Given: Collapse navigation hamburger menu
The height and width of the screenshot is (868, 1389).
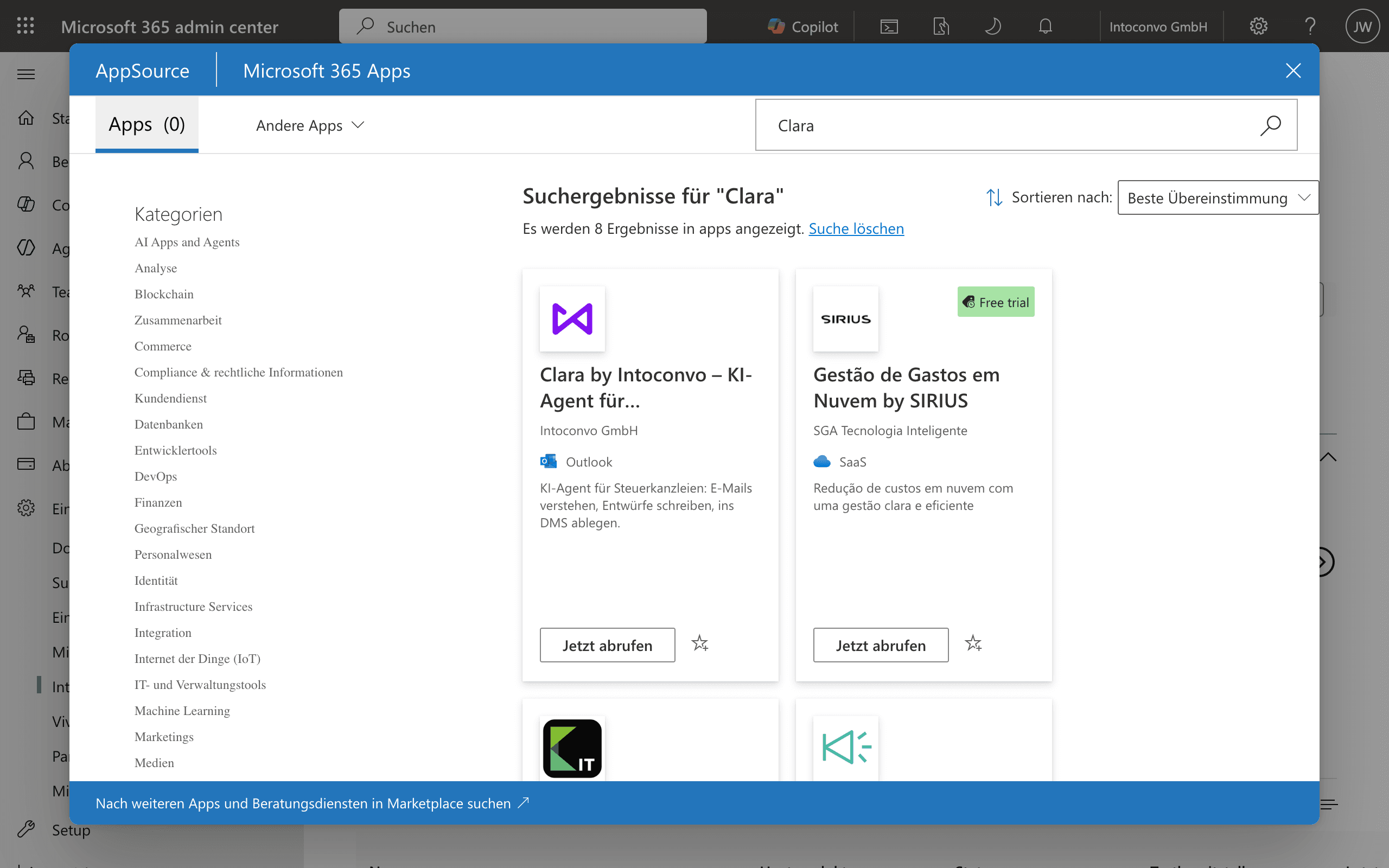Looking at the screenshot, I should tap(26, 74).
